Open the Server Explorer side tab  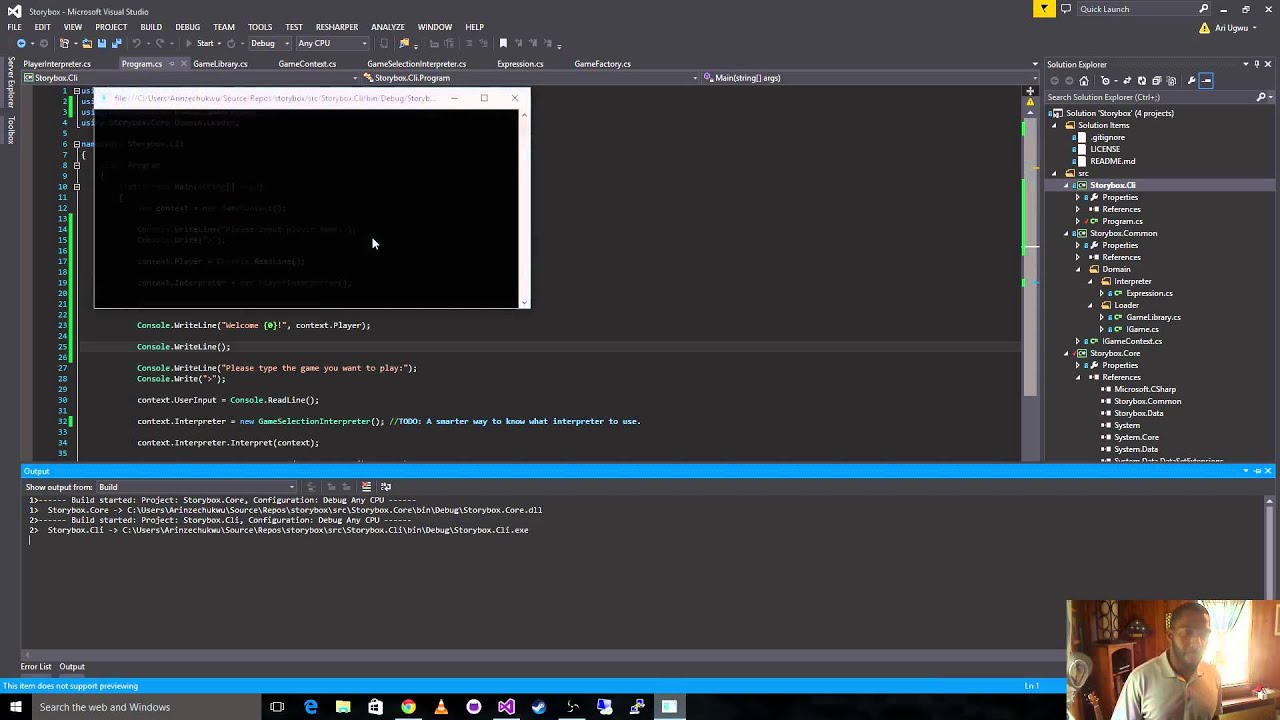11,83
